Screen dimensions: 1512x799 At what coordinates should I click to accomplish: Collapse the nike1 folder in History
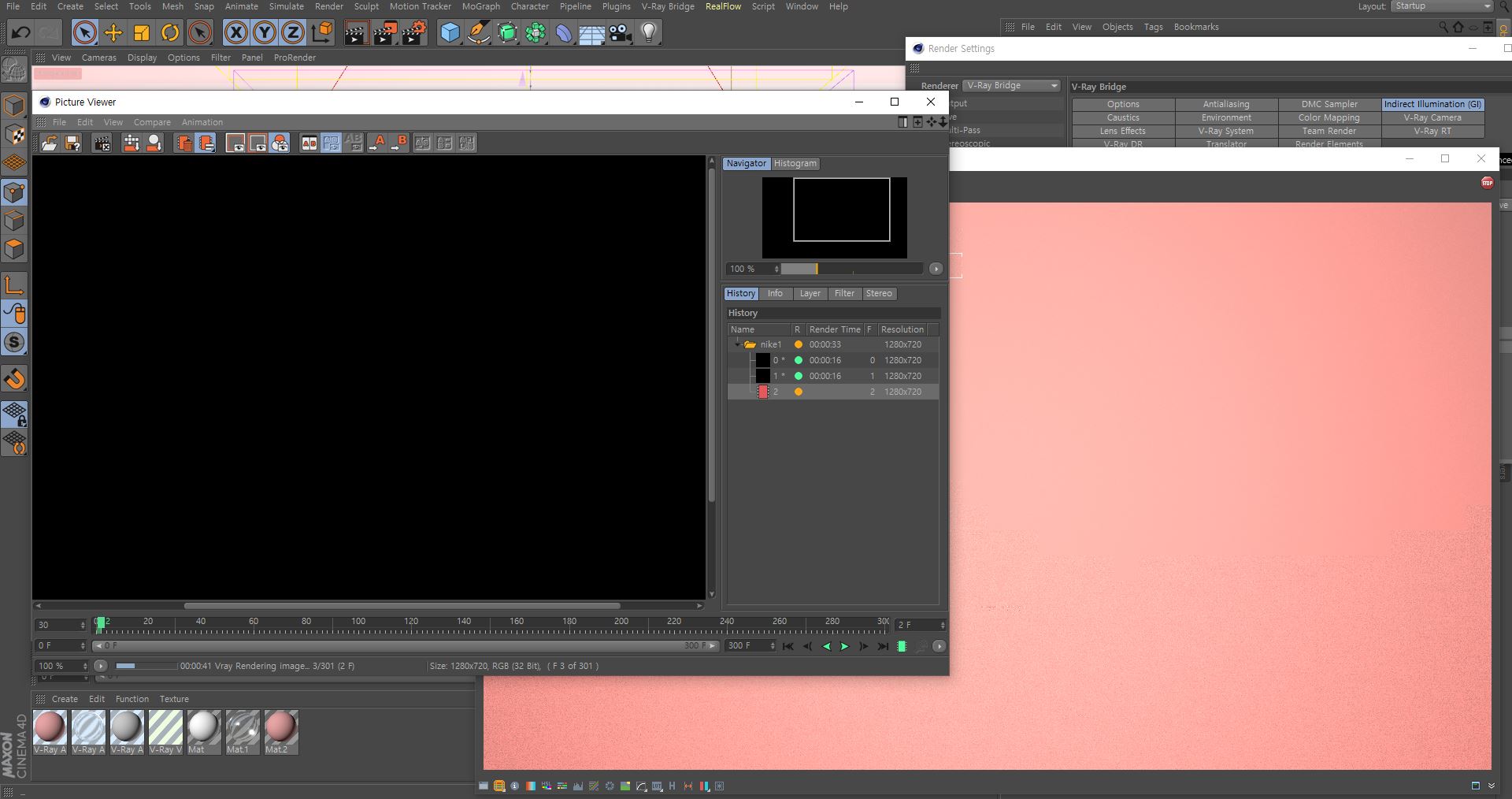pos(738,344)
